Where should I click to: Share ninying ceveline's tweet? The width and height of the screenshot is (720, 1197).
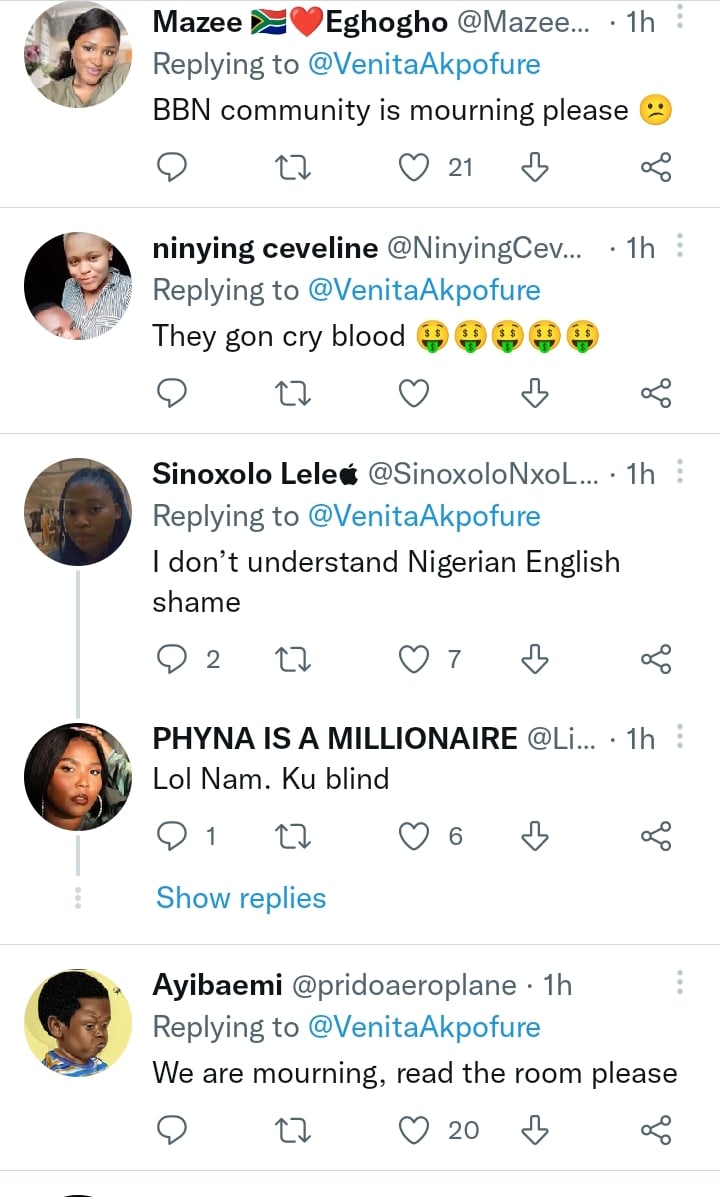coord(655,395)
